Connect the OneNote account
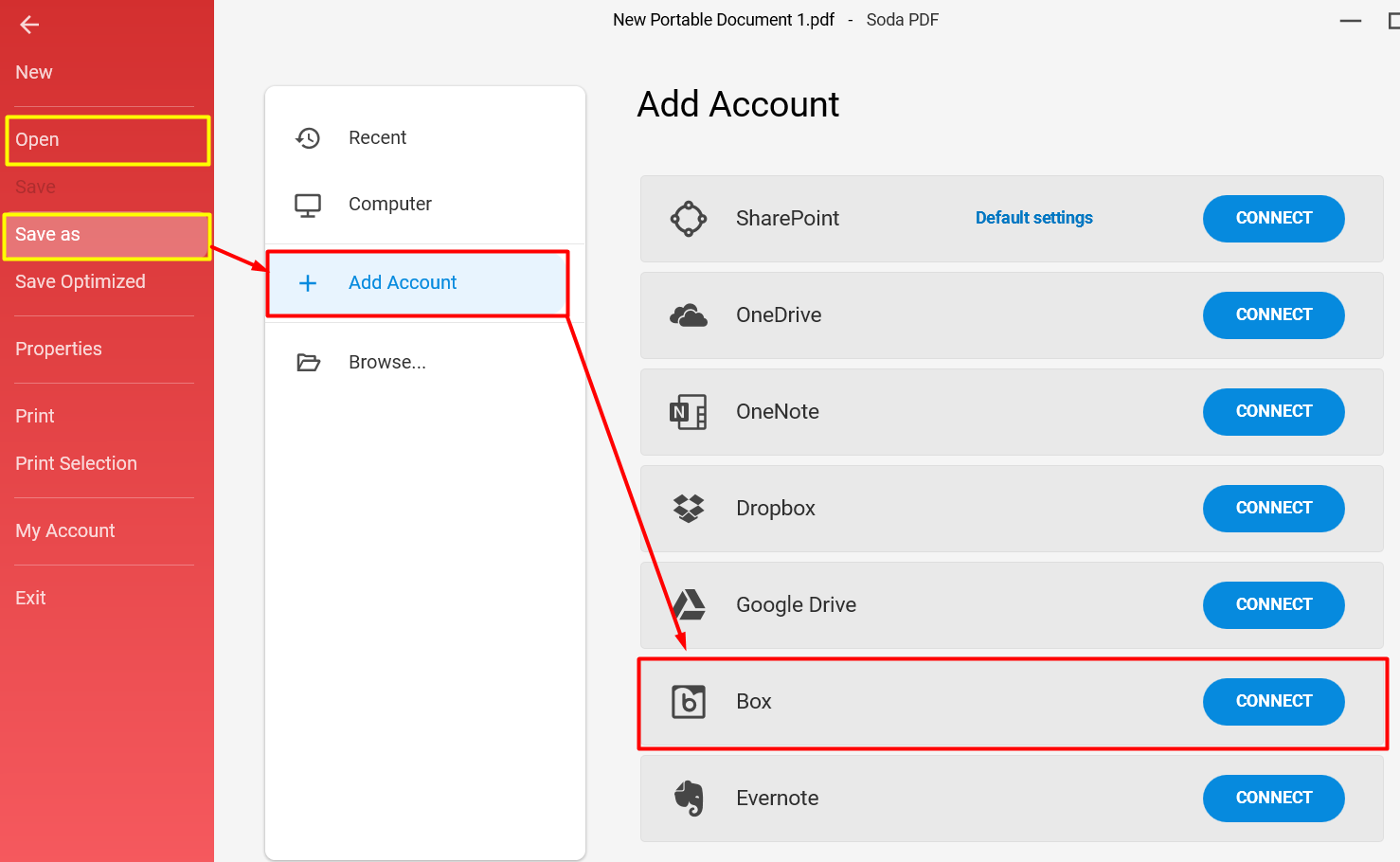The height and width of the screenshot is (862, 1400). tap(1274, 412)
